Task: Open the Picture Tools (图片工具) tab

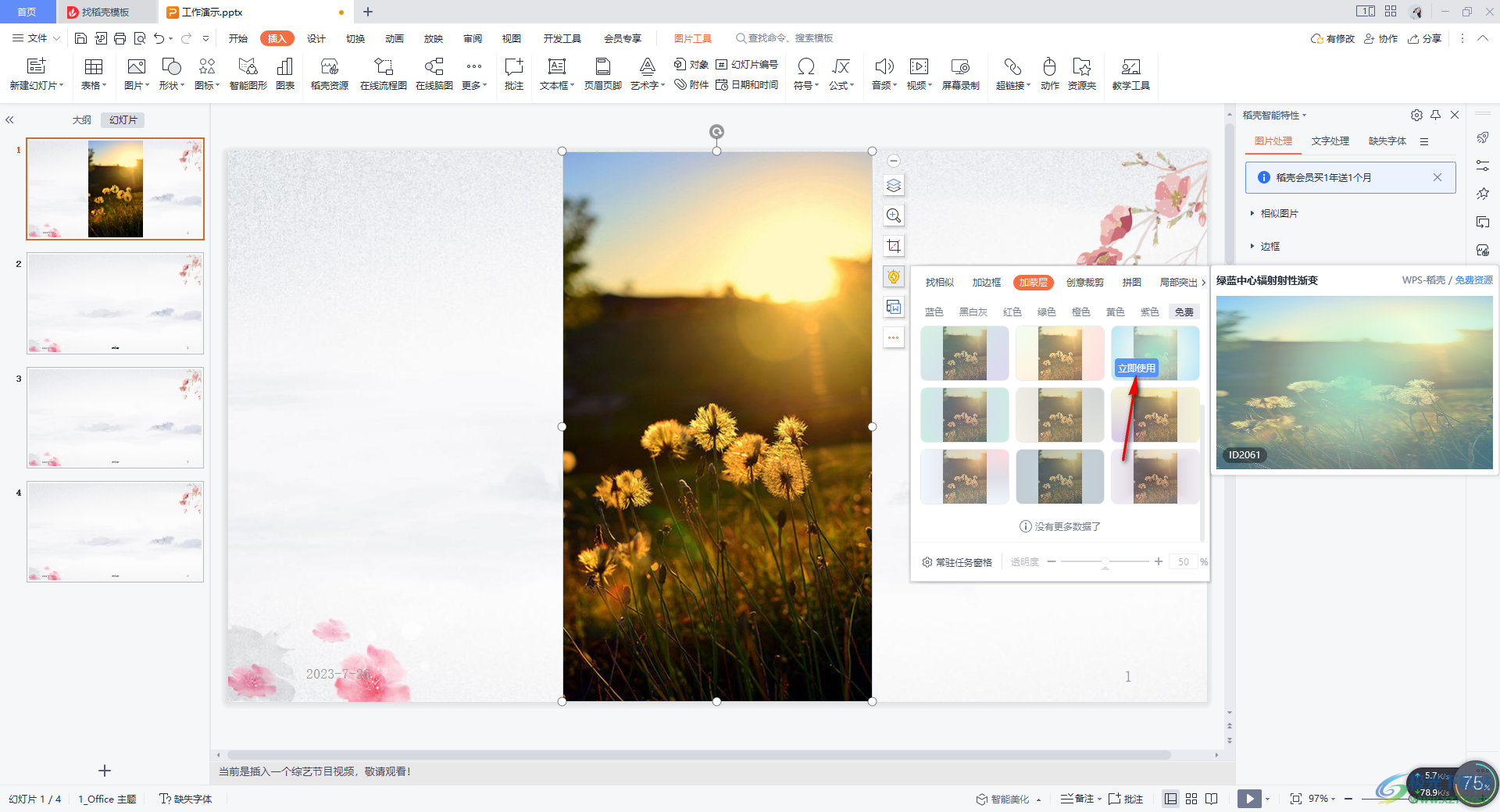Action: pyautogui.click(x=693, y=38)
